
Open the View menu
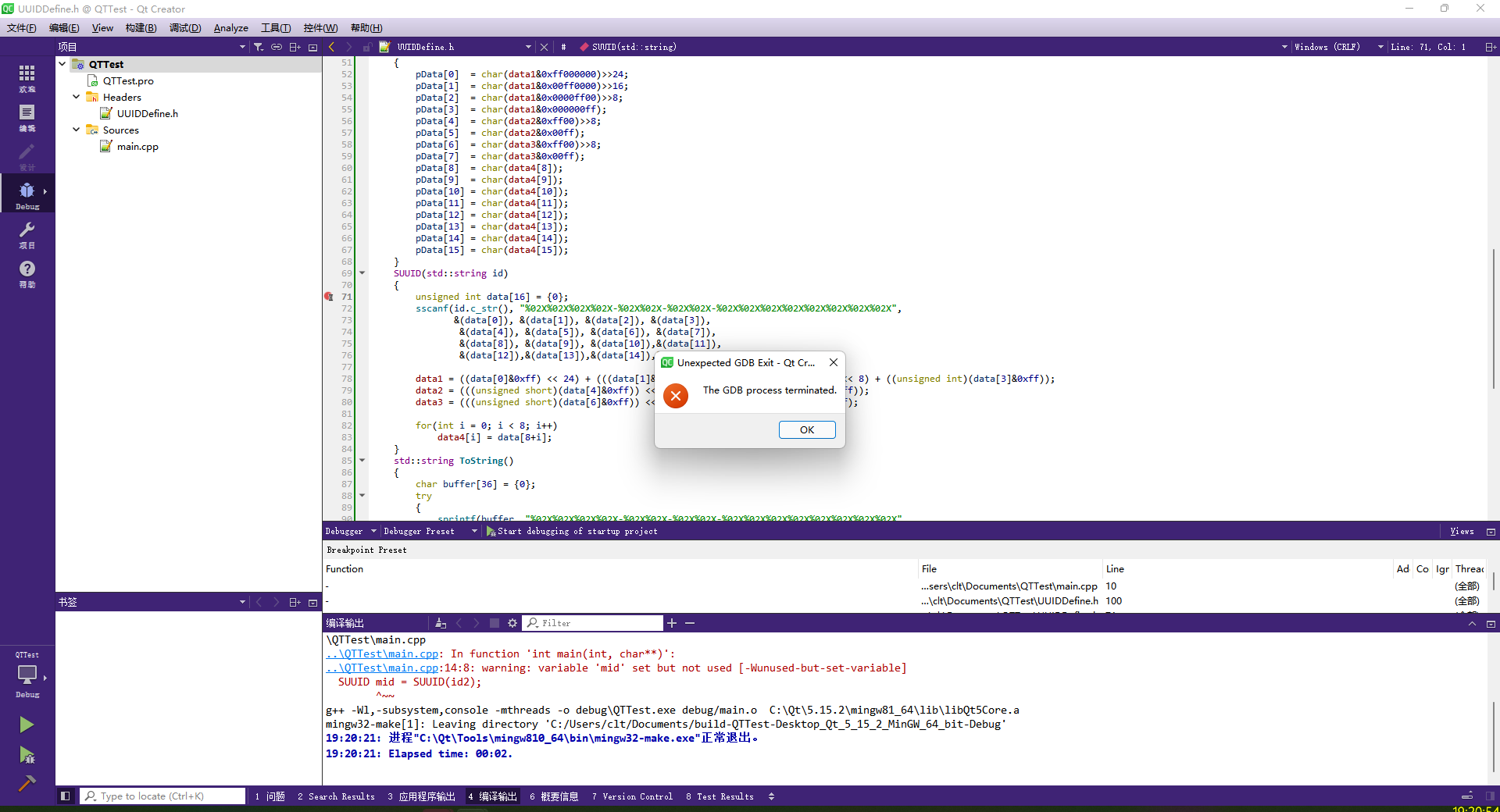tap(102, 28)
